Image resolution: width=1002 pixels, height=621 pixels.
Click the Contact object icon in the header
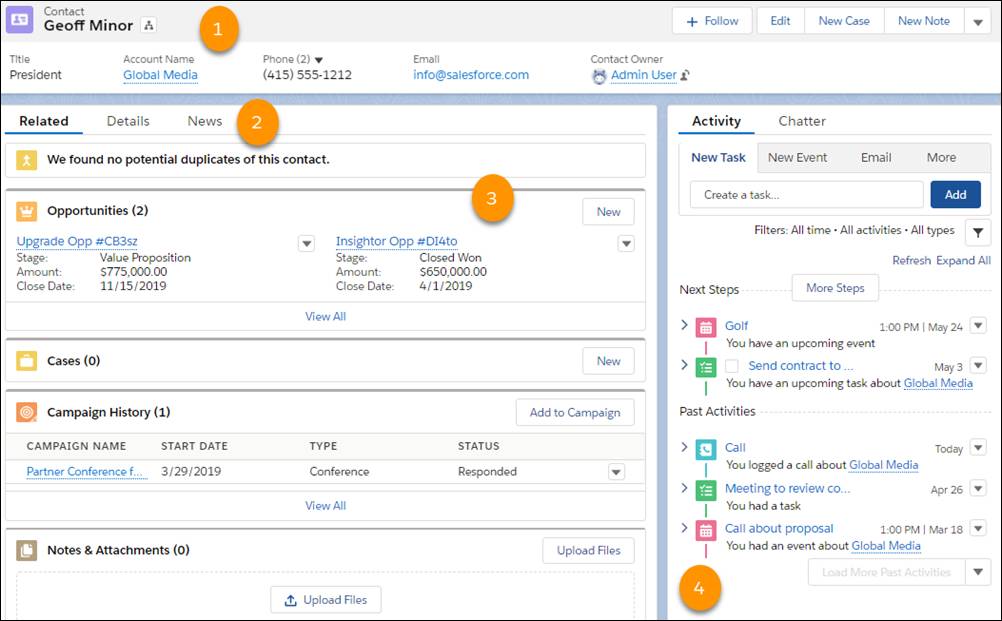coord(21,18)
